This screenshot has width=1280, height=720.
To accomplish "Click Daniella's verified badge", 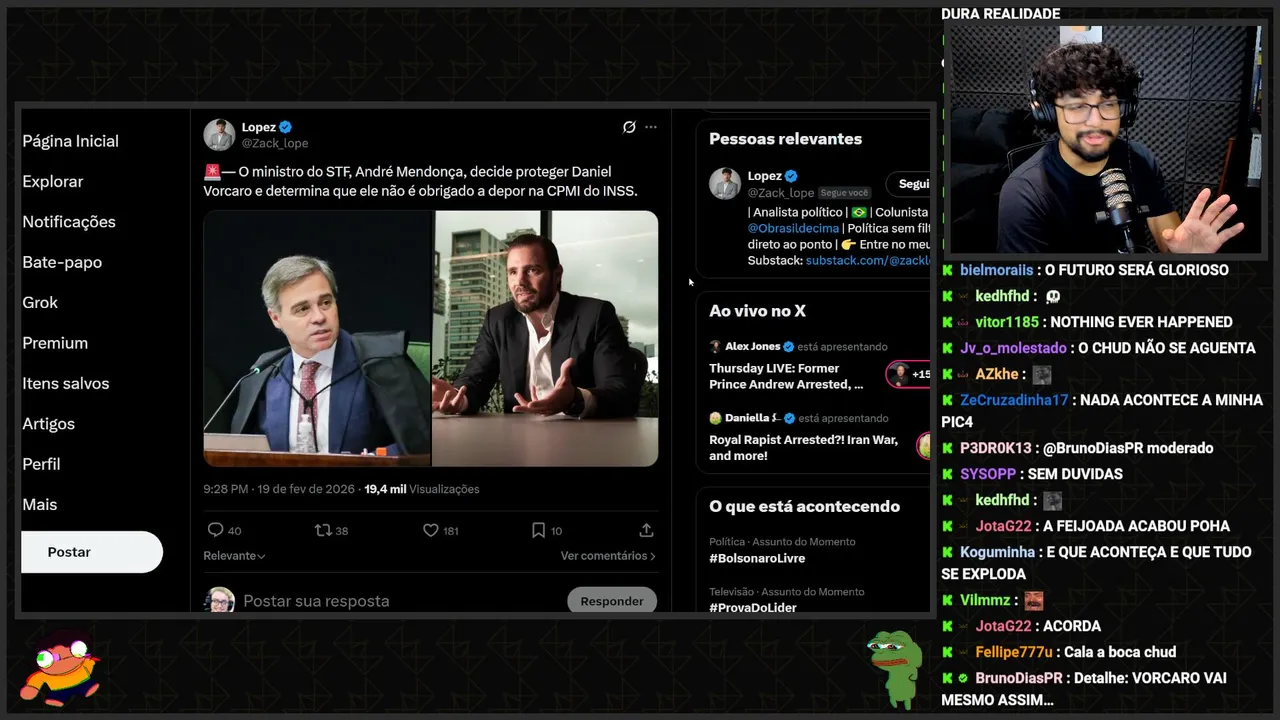I will click(789, 418).
